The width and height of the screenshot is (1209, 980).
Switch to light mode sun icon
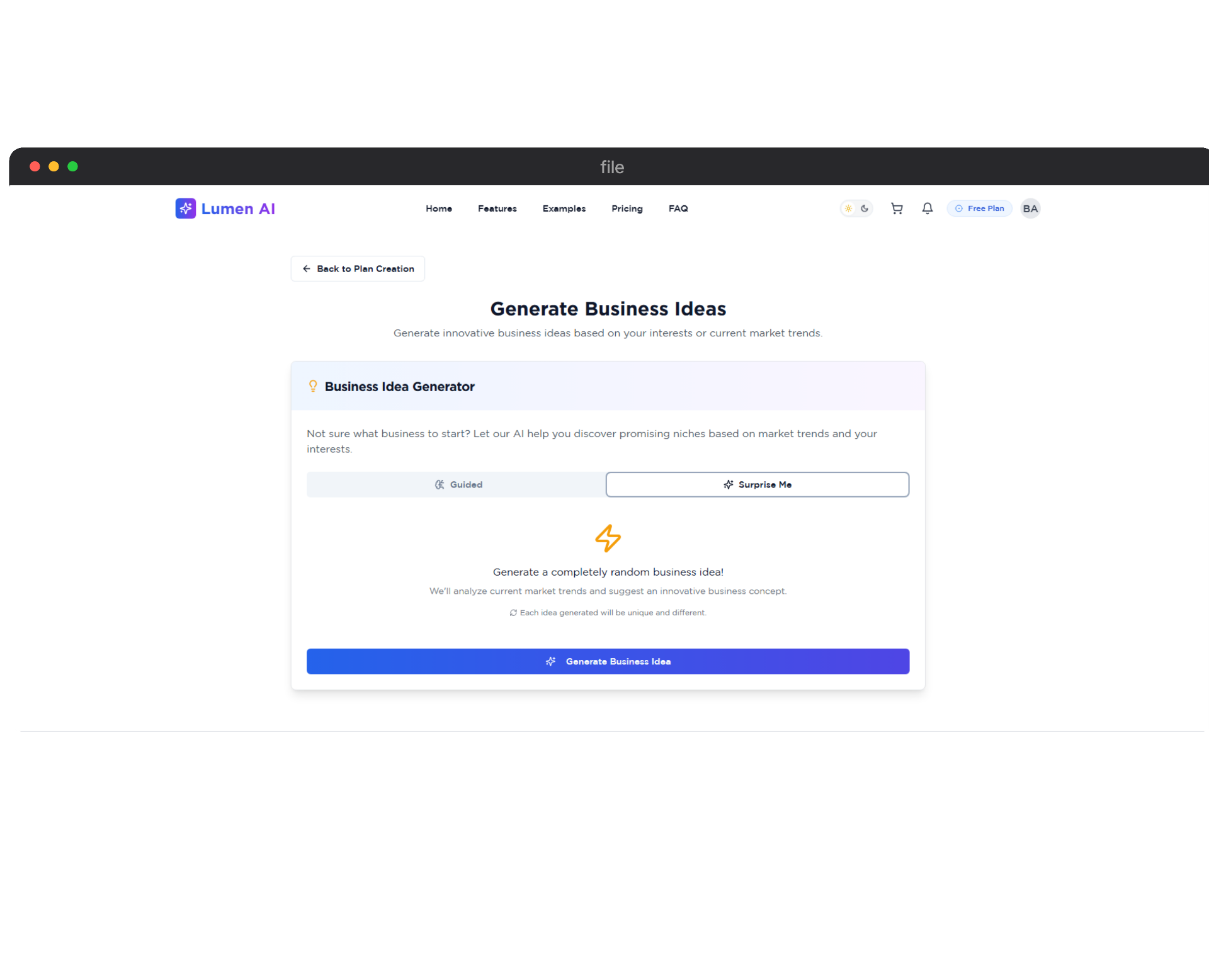tap(848, 208)
